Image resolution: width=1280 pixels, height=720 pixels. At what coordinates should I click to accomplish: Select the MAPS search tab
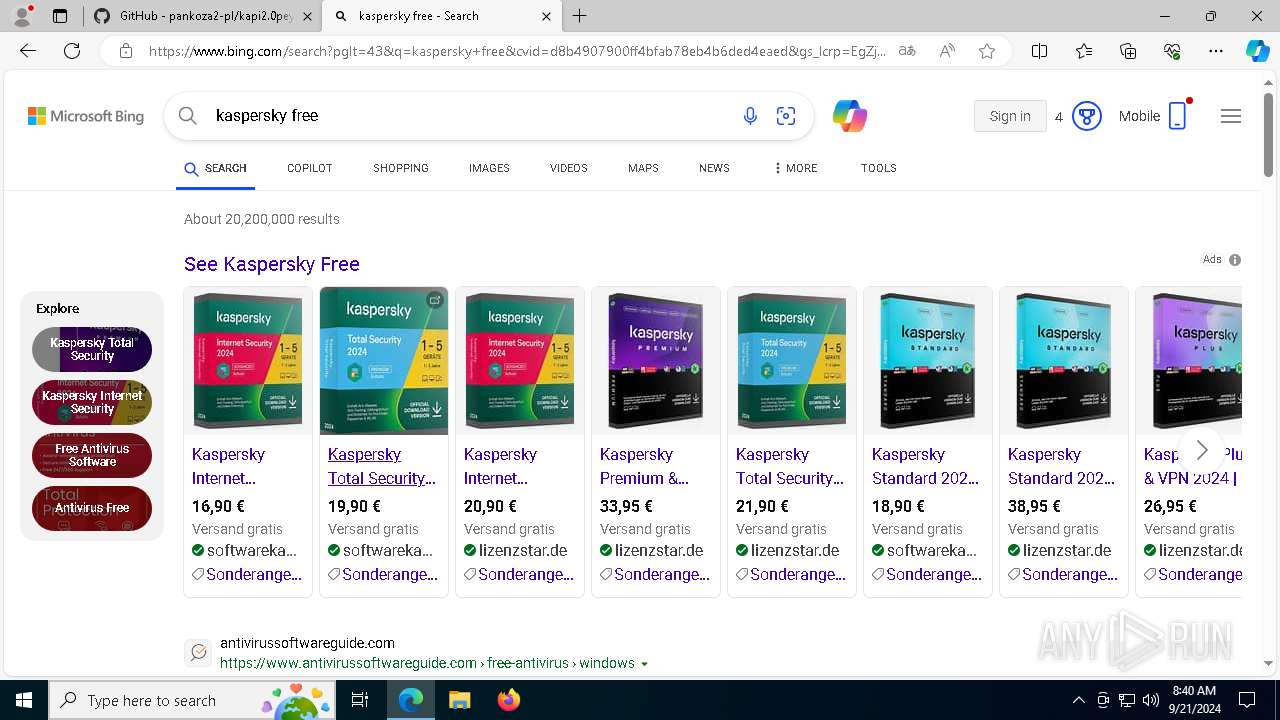click(643, 168)
